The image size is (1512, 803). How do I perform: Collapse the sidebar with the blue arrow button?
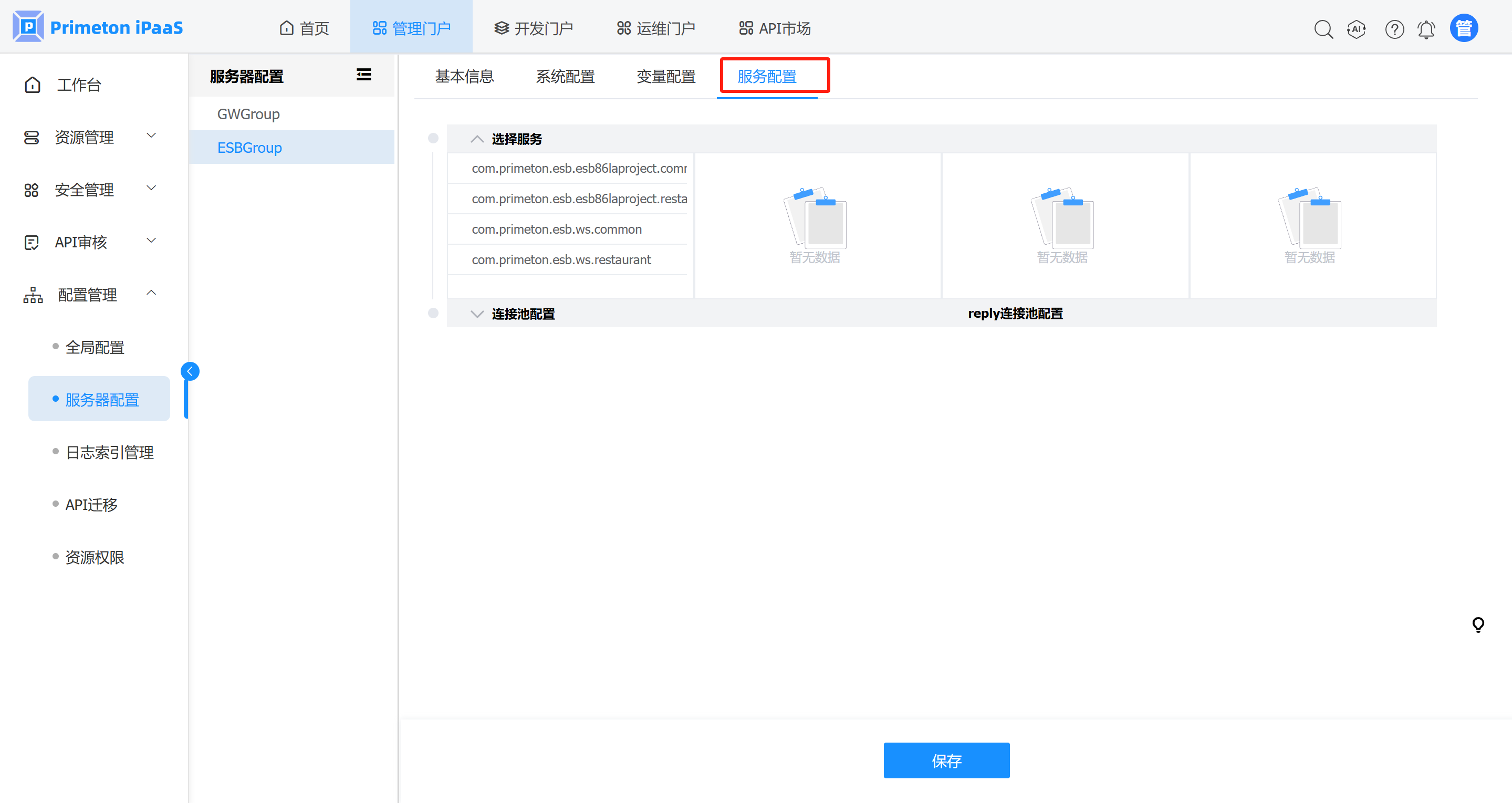tap(190, 371)
